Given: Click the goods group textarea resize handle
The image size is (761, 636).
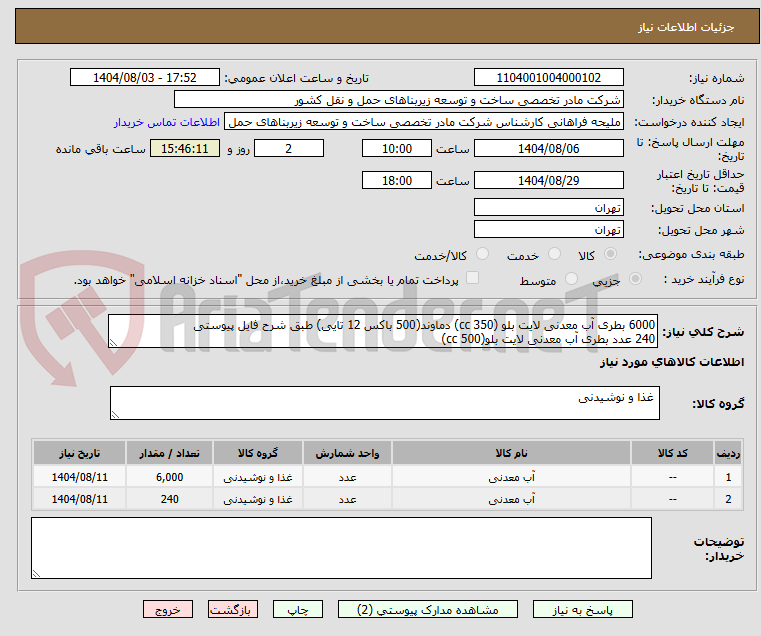Looking at the screenshot, I should click(115, 415).
